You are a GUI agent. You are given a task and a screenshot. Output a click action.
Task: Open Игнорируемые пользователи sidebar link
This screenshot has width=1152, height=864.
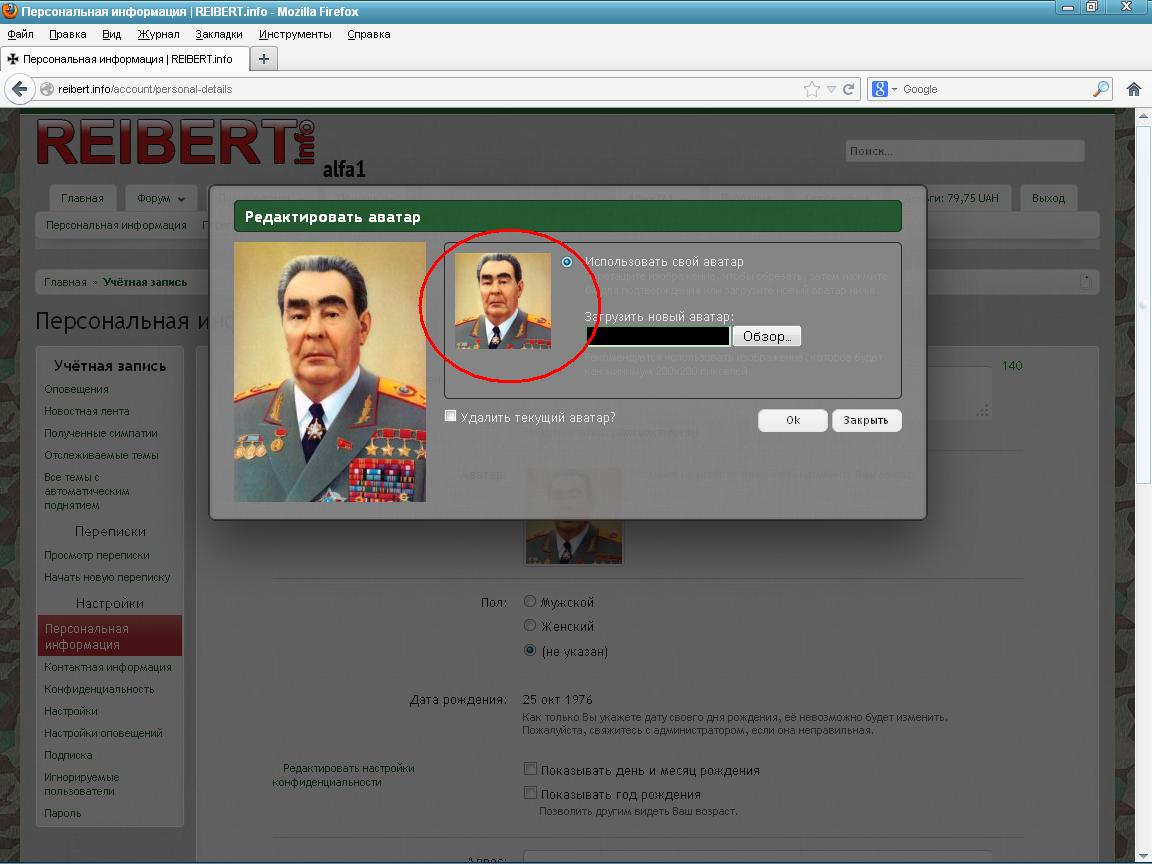(x=82, y=784)
